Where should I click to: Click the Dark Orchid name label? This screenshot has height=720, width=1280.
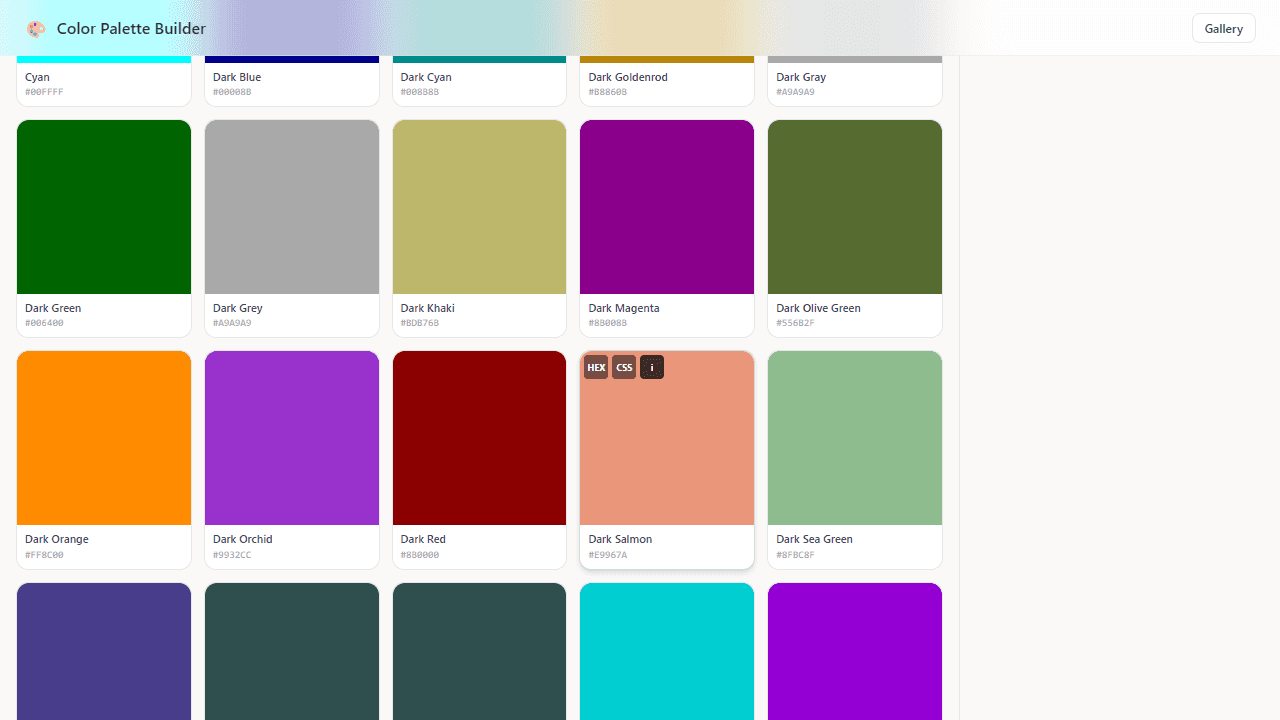(243, 539)
